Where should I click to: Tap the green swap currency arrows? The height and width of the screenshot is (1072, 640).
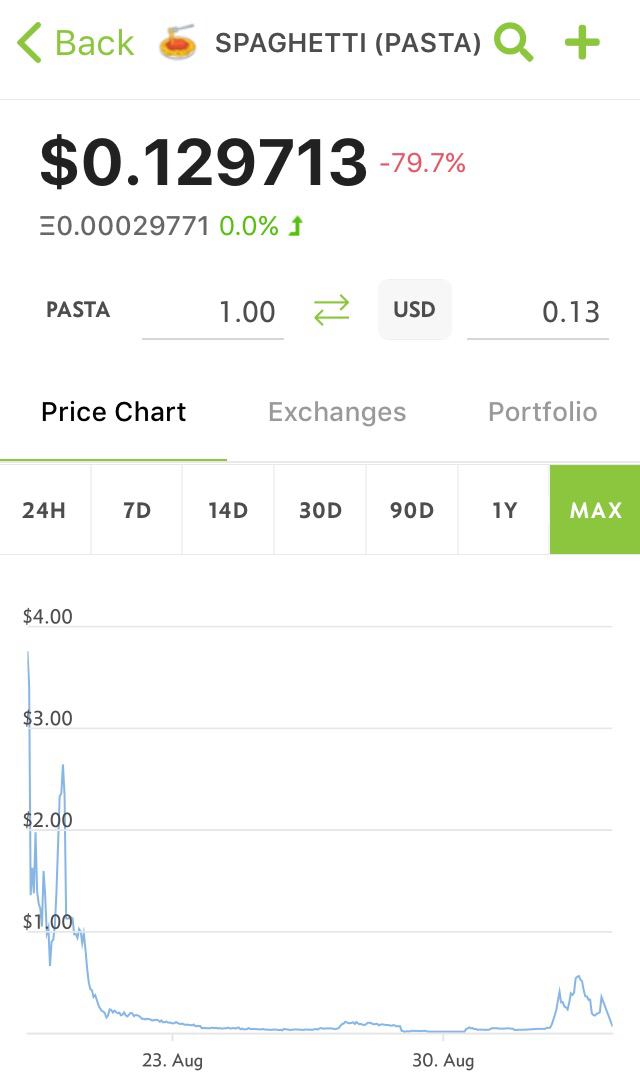click(331, 311)
